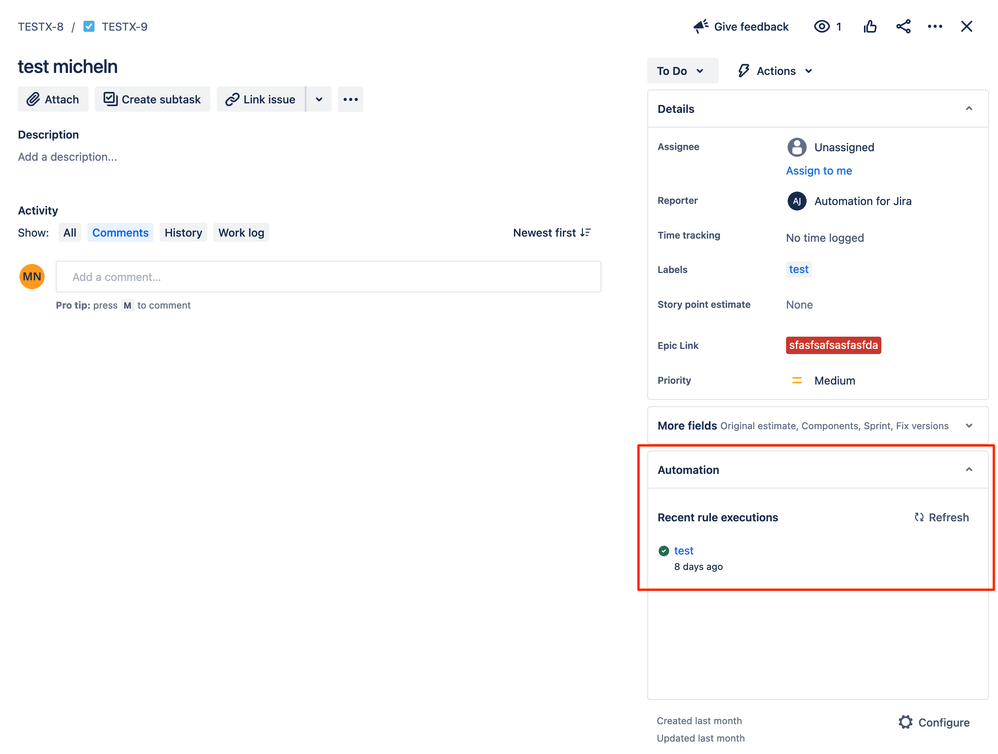Click the Add a comment field

[328, 276]
